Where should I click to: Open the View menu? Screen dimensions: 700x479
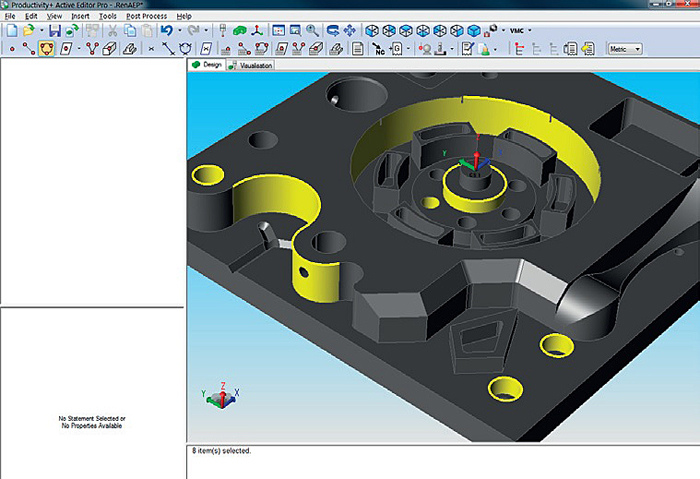54,16
